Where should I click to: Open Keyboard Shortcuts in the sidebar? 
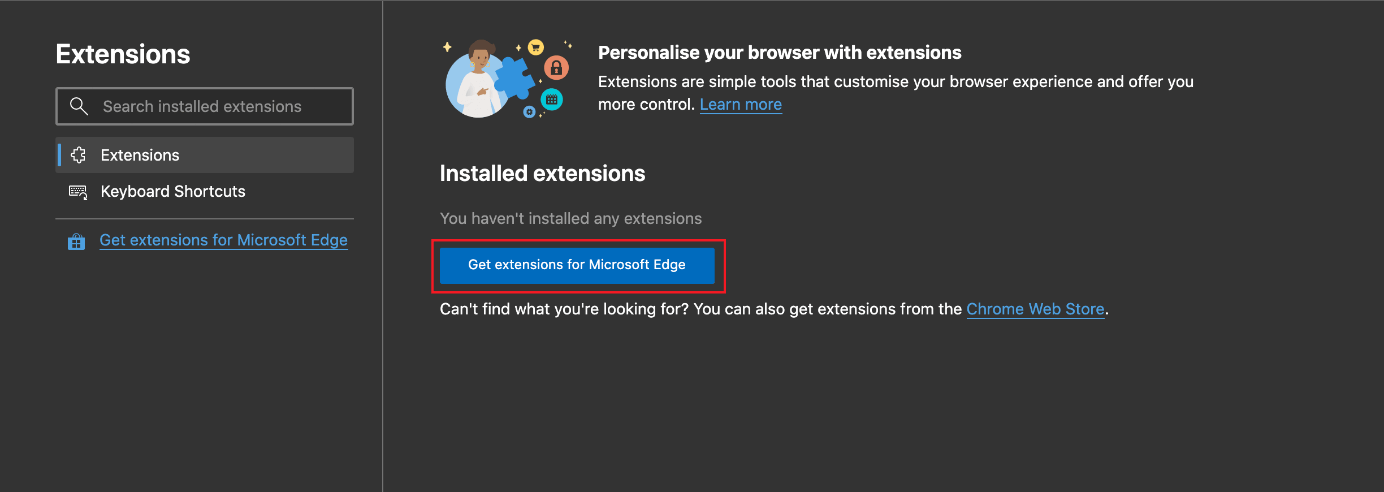204,191
